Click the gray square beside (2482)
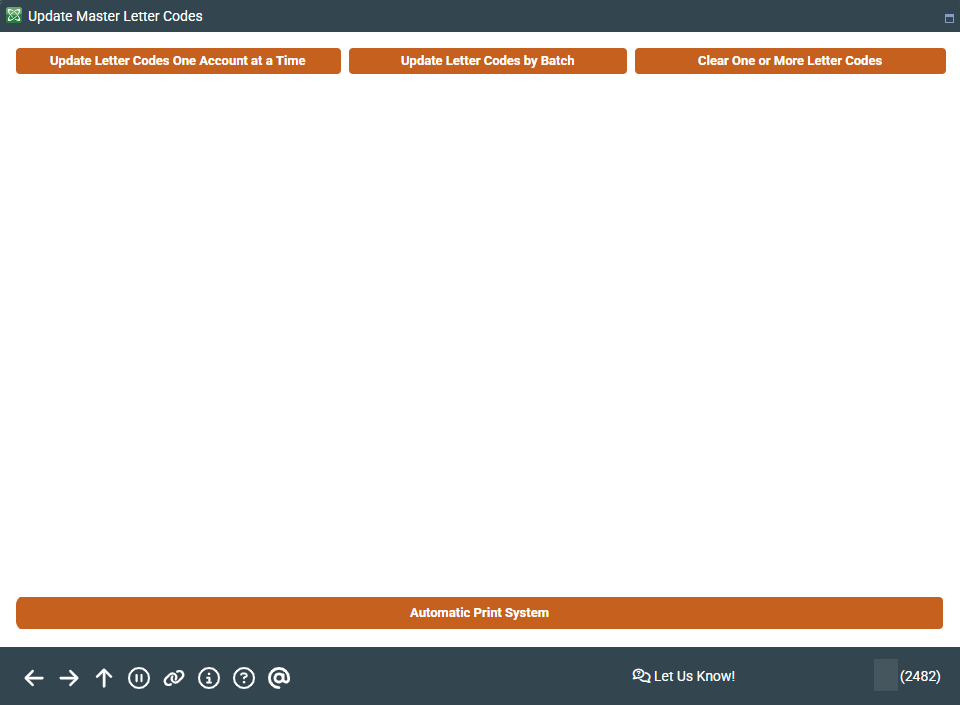The width and height of the screenshot is (960, 705). [885, 675]
